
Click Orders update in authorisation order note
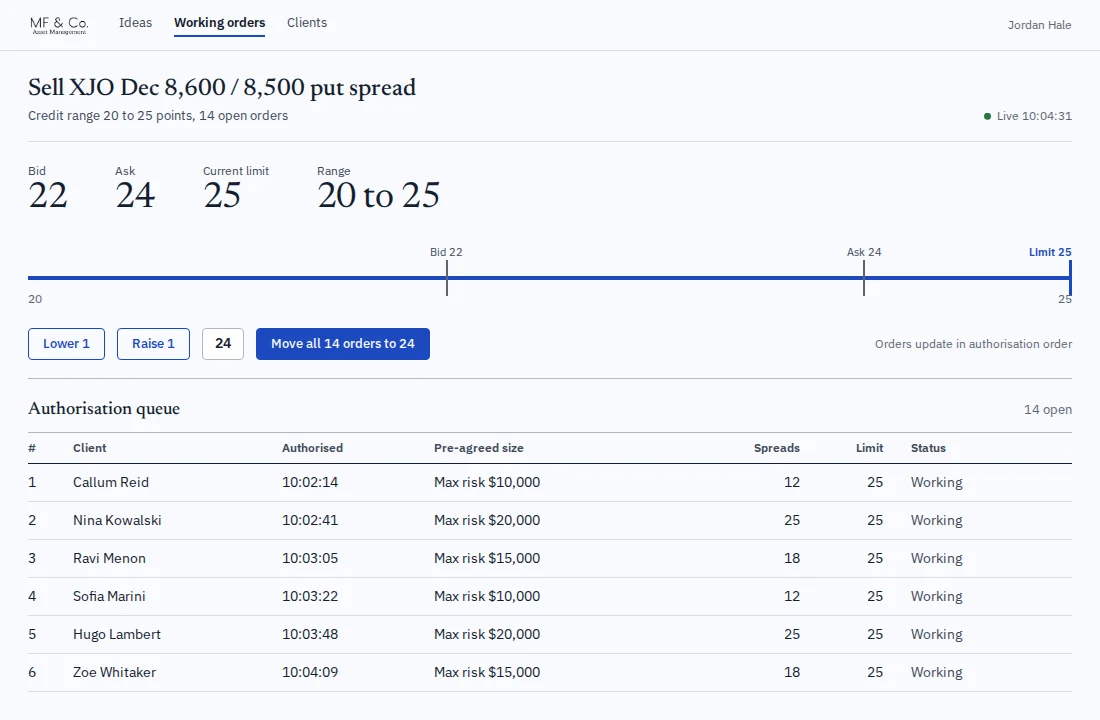973,345
